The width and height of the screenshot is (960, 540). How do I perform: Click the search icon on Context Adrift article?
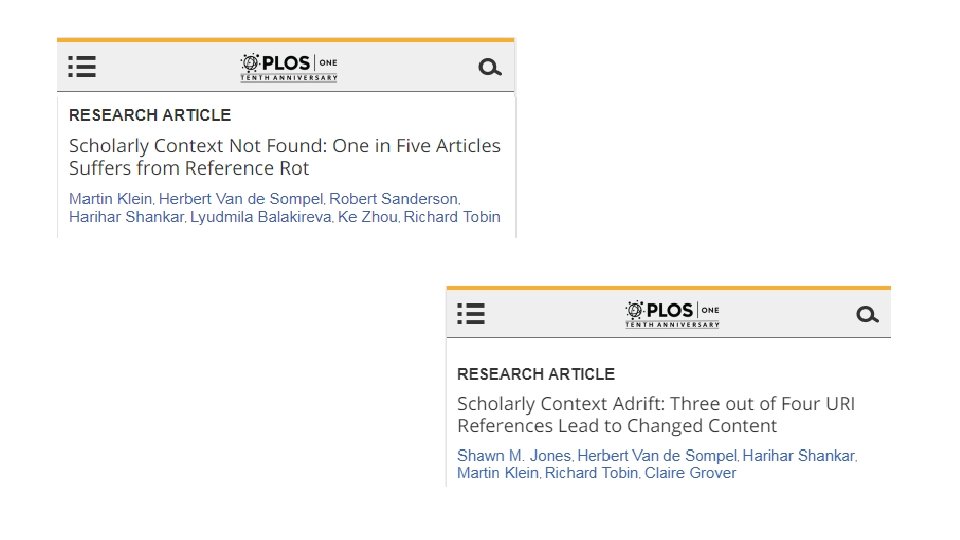coord(867,314)
